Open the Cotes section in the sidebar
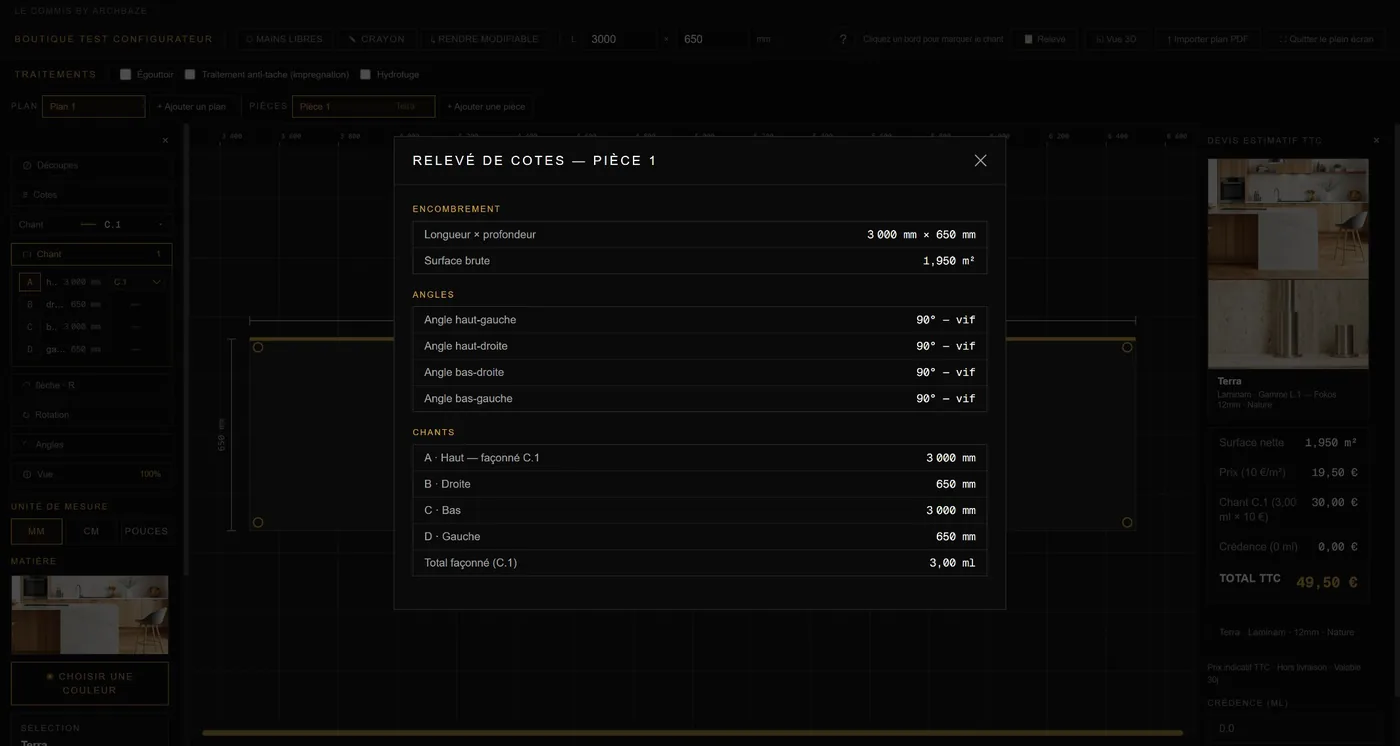This screenshot has height=746, width=1400. point(92,195)
